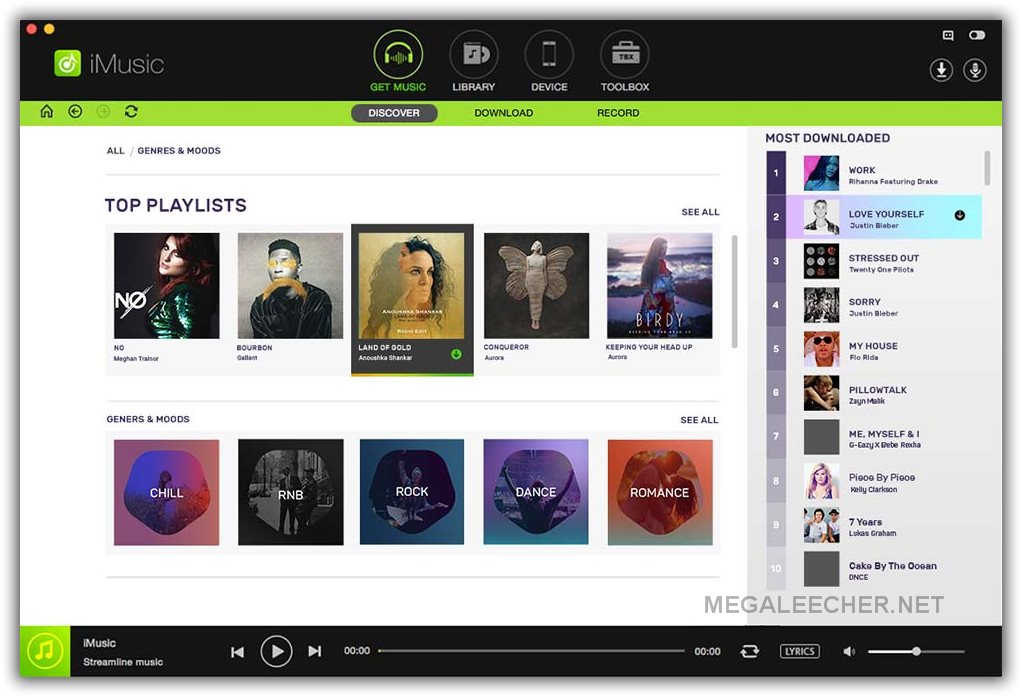
Task: Open the NO Meghan Trainor album
Action: point(167,286)
